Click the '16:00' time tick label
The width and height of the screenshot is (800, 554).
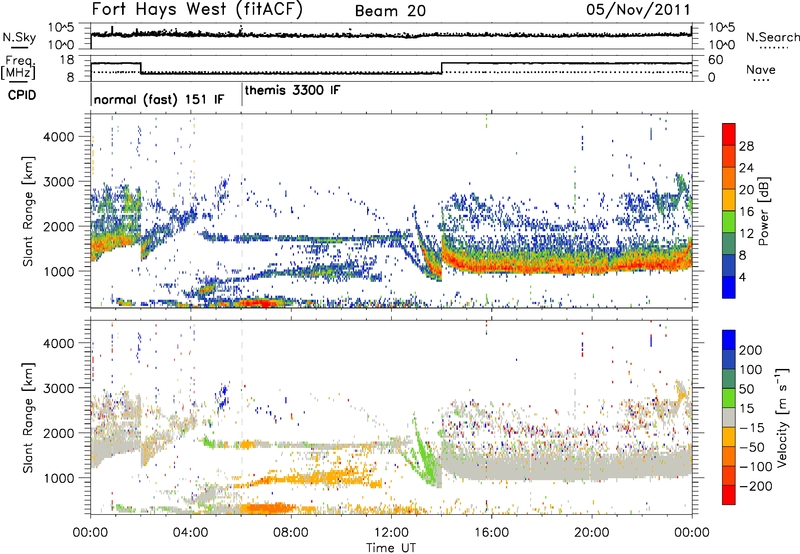point(491,533)
